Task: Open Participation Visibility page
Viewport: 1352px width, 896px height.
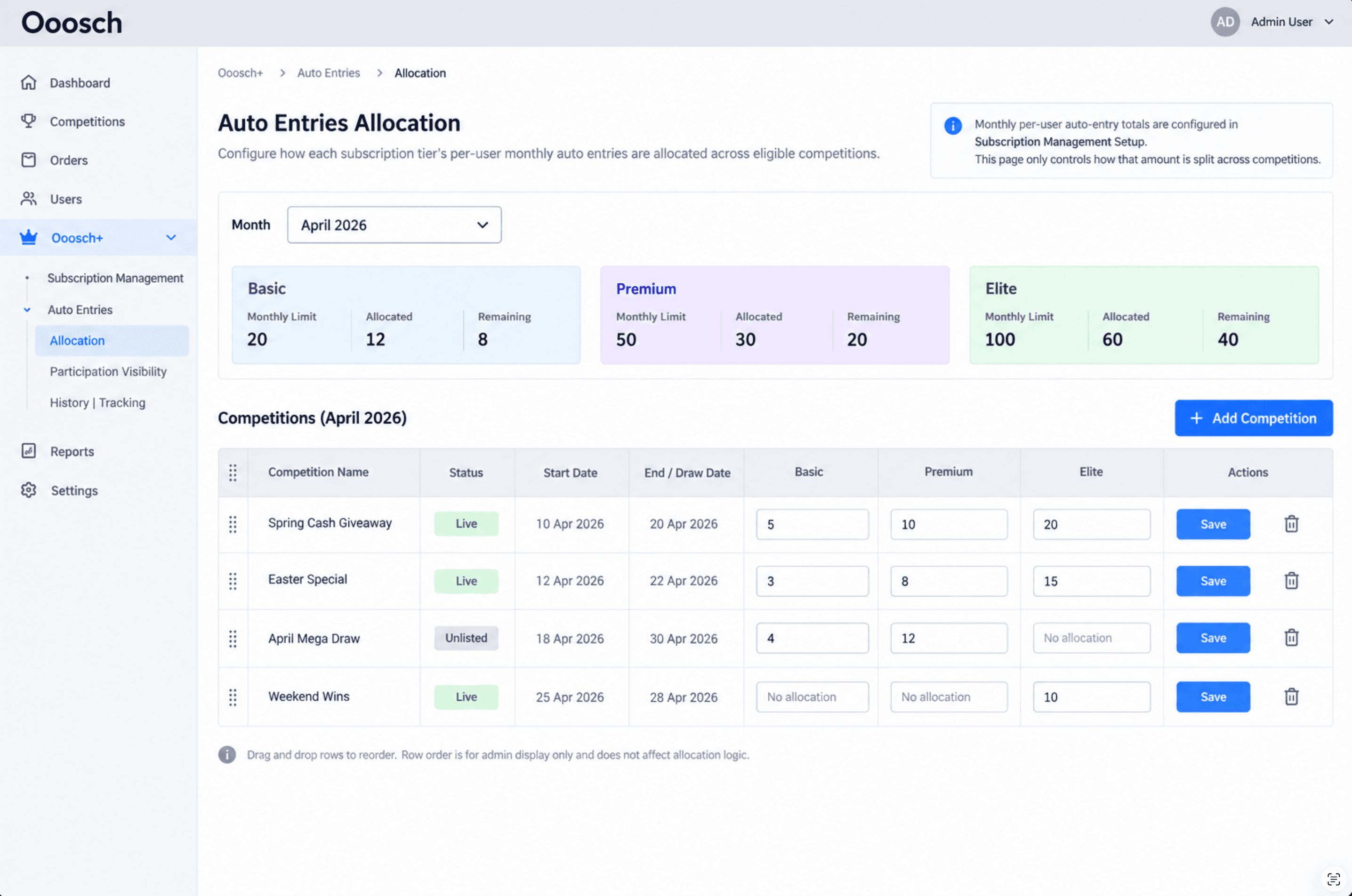Action: pyautogui.click(x=108, y=371)
